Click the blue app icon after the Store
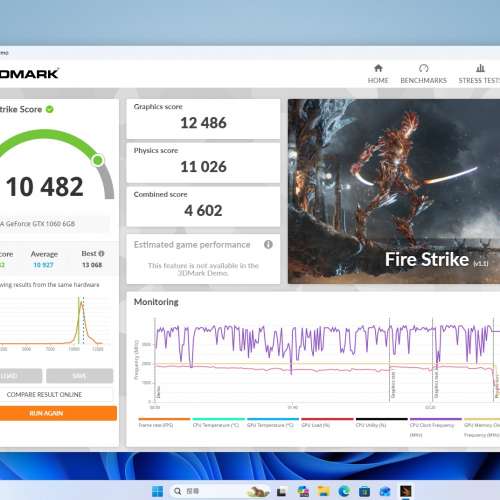The width and height of the screenshot is (500, 500). [x=385, y=491]
